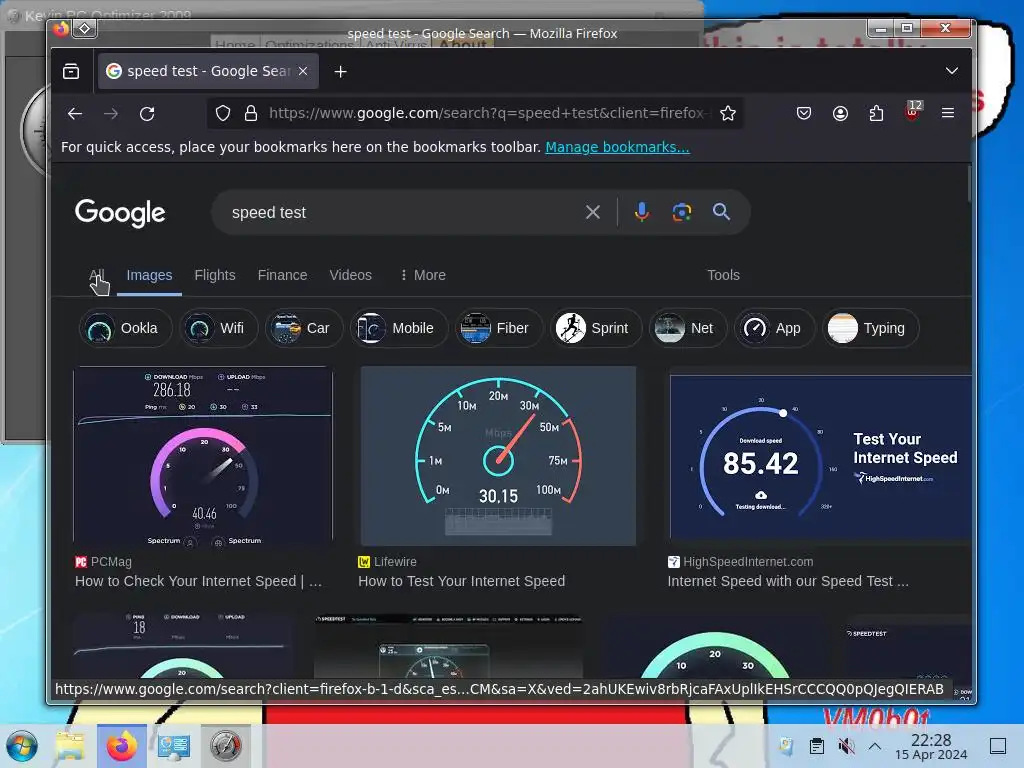Click the Manage bookmarks link
This screenshot has height=768, width=1024.
[x=617, y=147]
